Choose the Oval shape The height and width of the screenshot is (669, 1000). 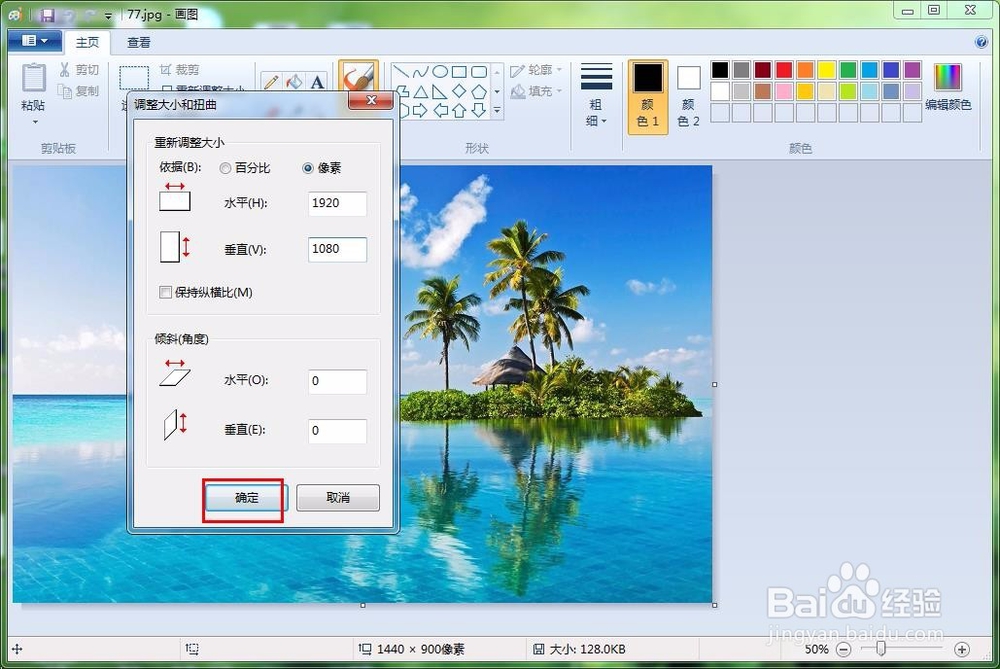point(440,71)
